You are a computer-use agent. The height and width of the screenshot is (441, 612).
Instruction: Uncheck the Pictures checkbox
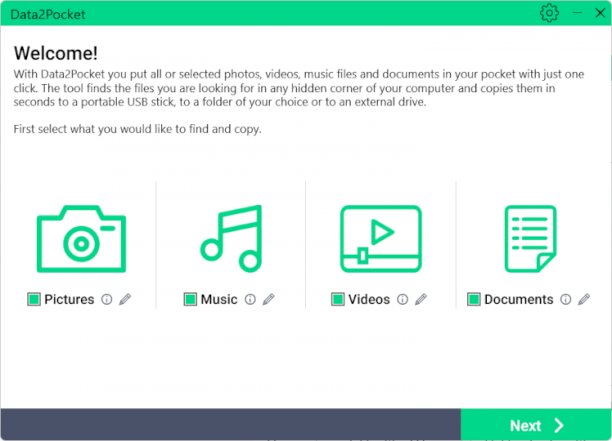tap(34, 299)
